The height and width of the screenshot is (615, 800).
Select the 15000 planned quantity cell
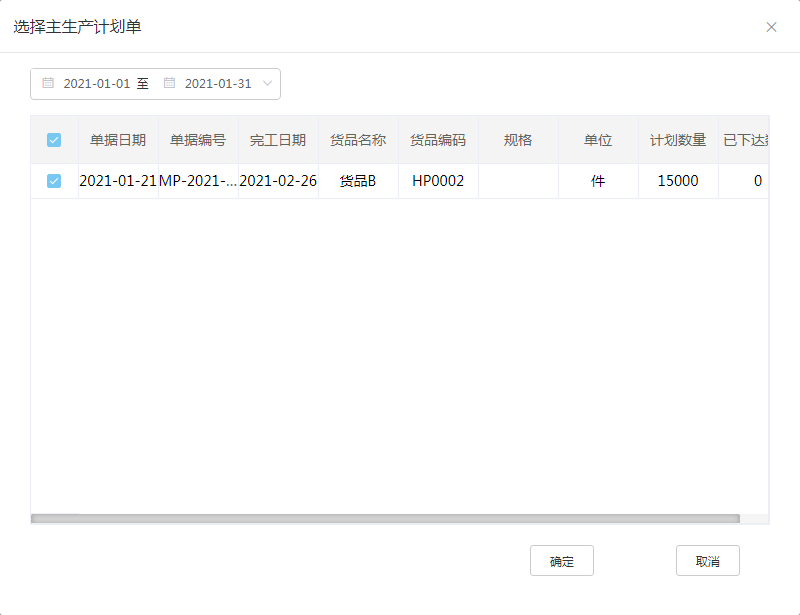point(678,181)
